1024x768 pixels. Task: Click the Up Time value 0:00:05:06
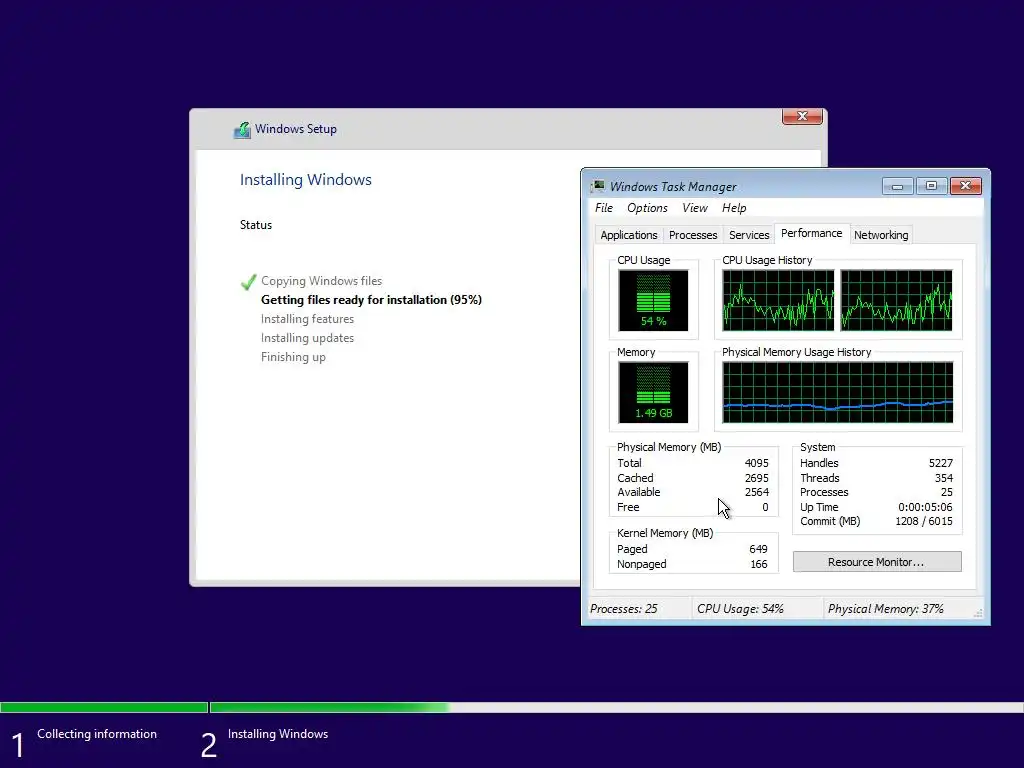(x=925, y=507)
